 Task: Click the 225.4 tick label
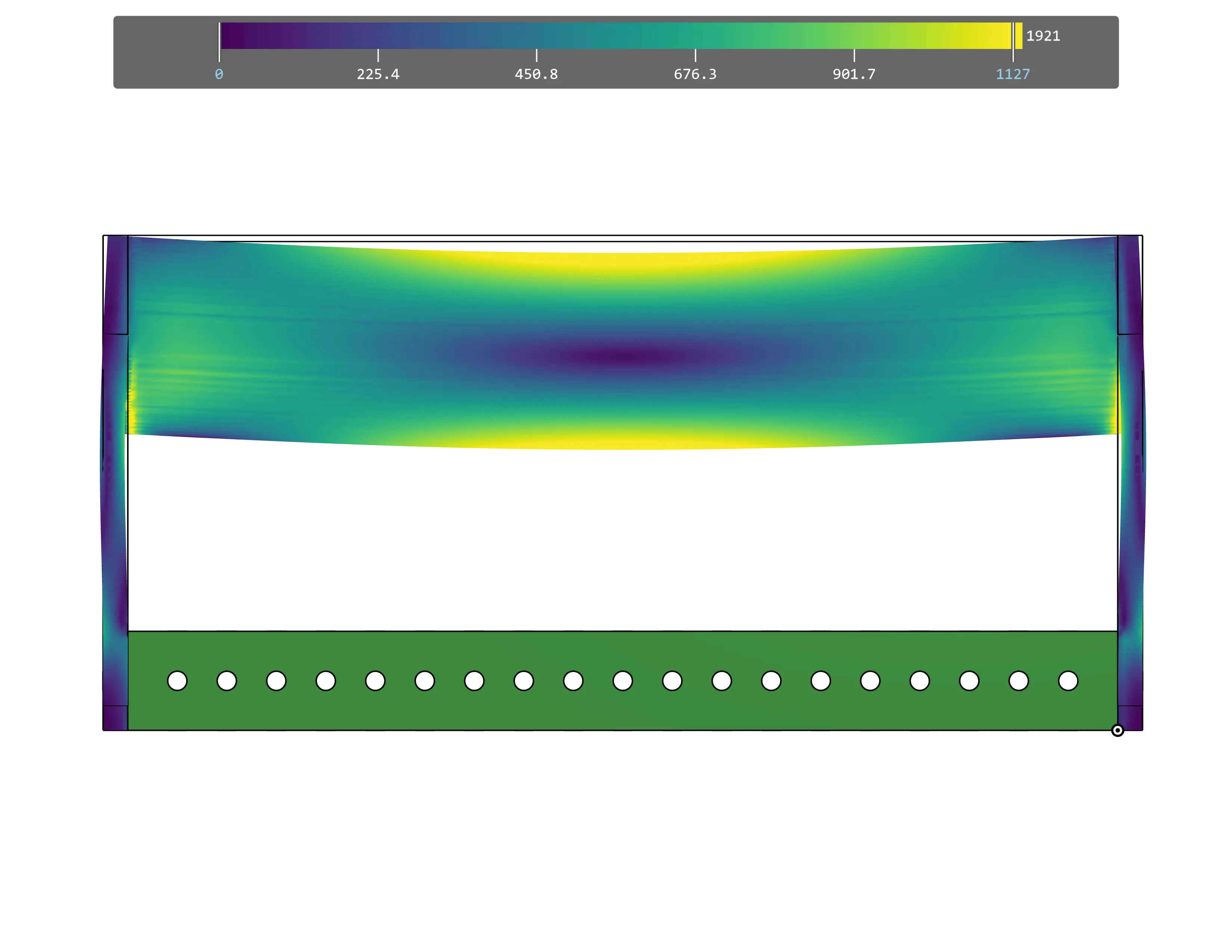coord(378,74)
